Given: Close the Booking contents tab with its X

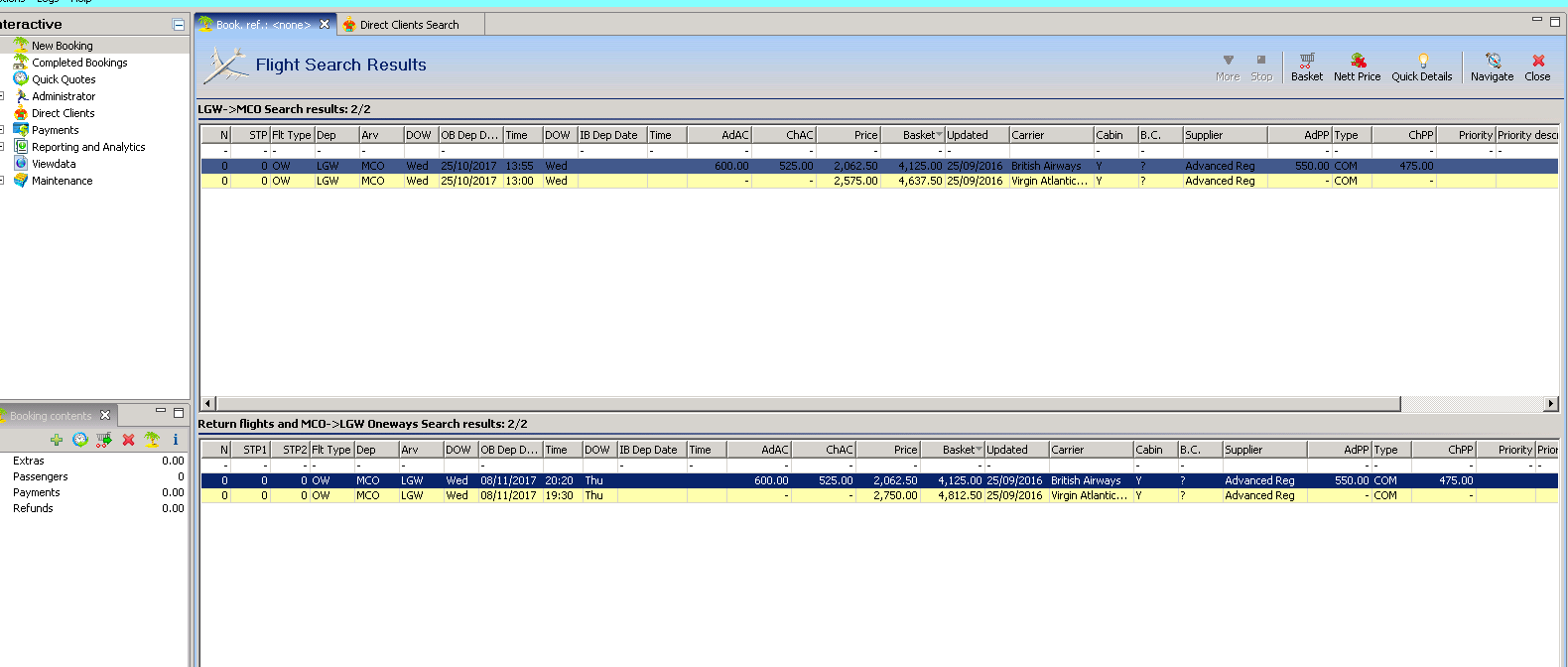Looking at the screenshot, I should pos(105,415).
